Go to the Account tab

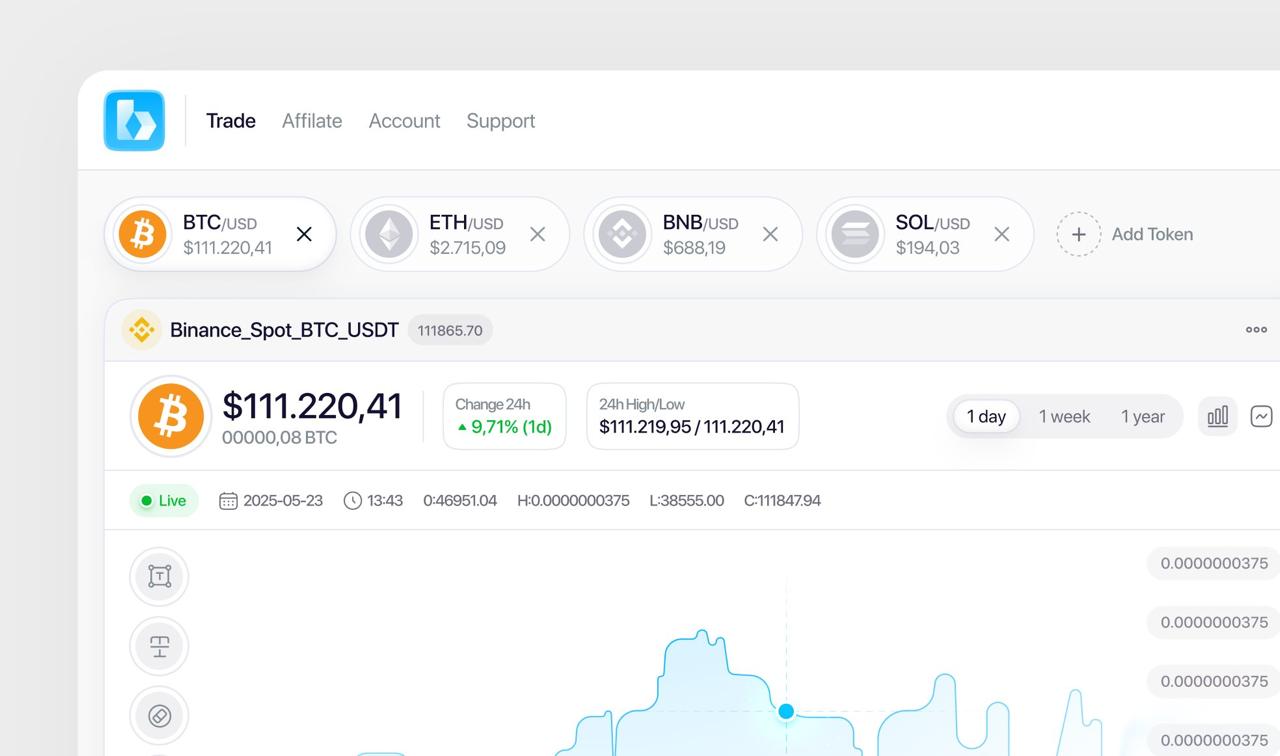click(x=404, y=121)
